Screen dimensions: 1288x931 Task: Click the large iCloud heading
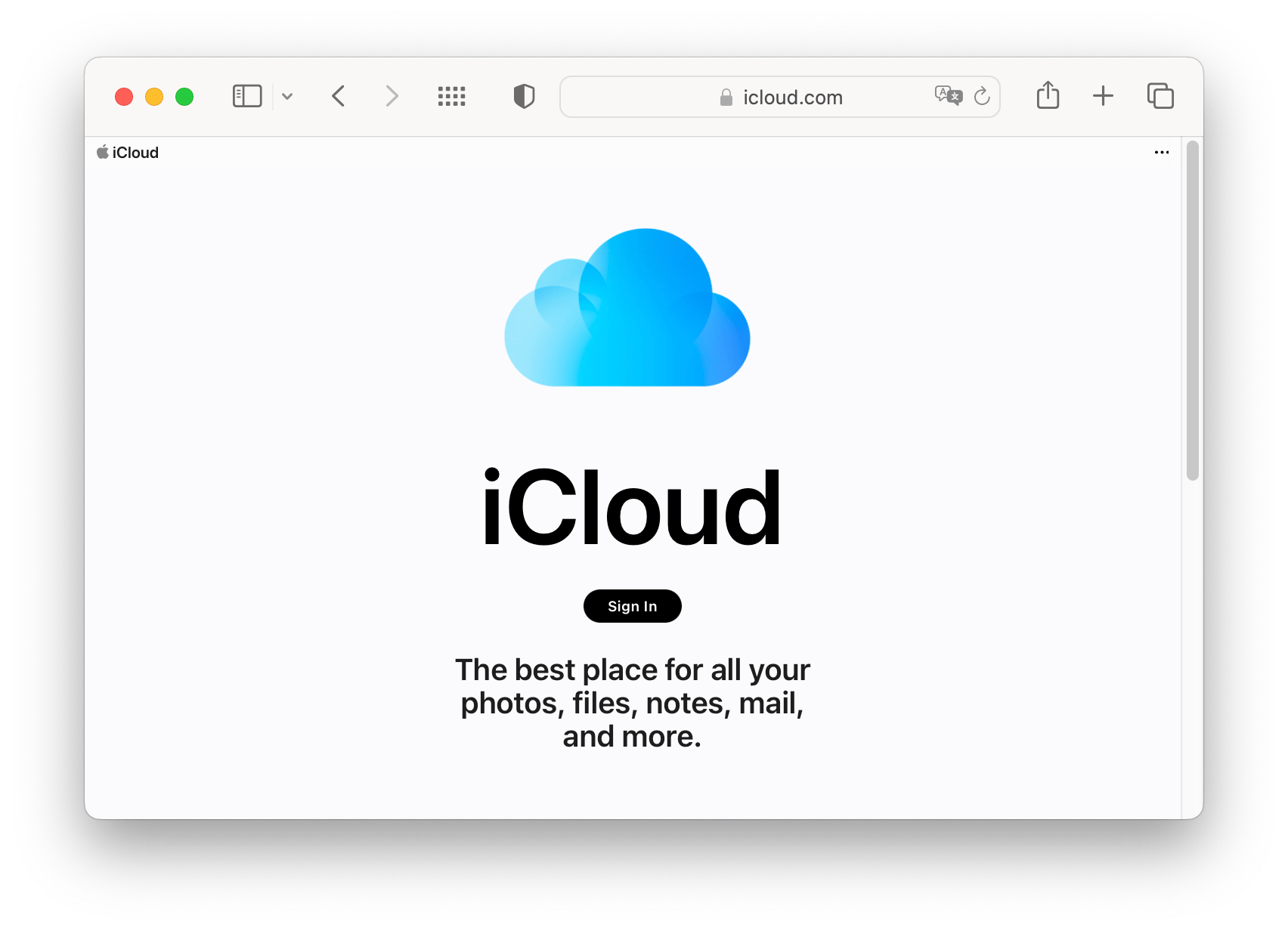pyautogui.click(x=632, y=508)
